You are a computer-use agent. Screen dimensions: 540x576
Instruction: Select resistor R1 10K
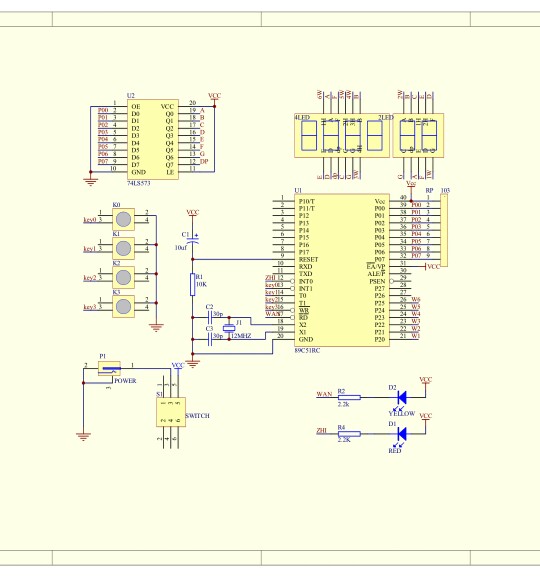click(x=192, y=284)
